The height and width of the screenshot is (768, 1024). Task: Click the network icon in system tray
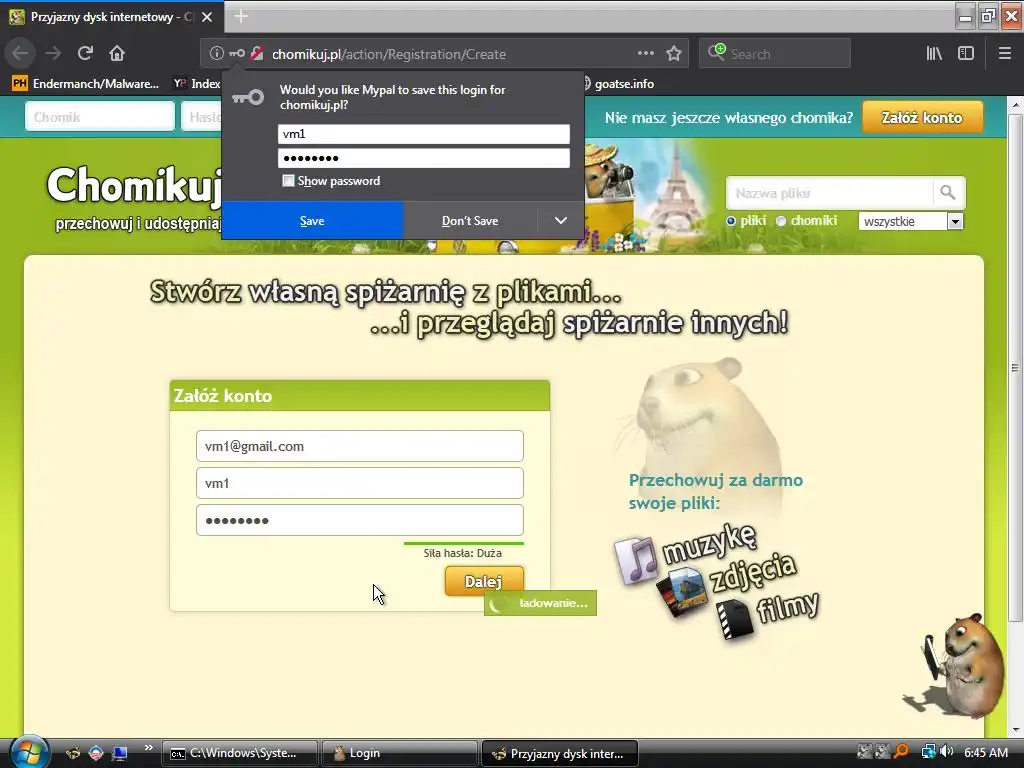click(928, 752)
